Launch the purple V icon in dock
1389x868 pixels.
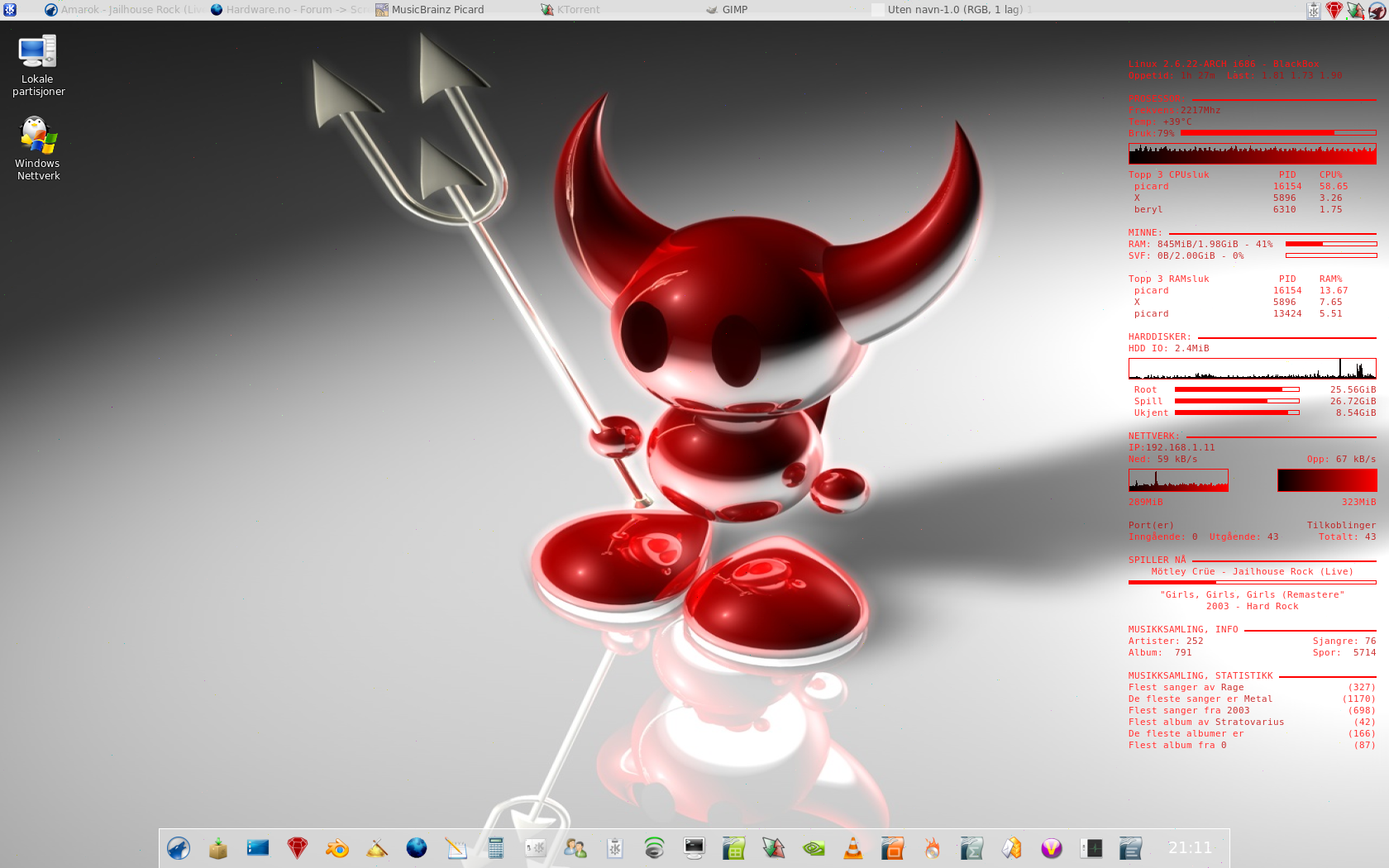[x=1052, y=848]
